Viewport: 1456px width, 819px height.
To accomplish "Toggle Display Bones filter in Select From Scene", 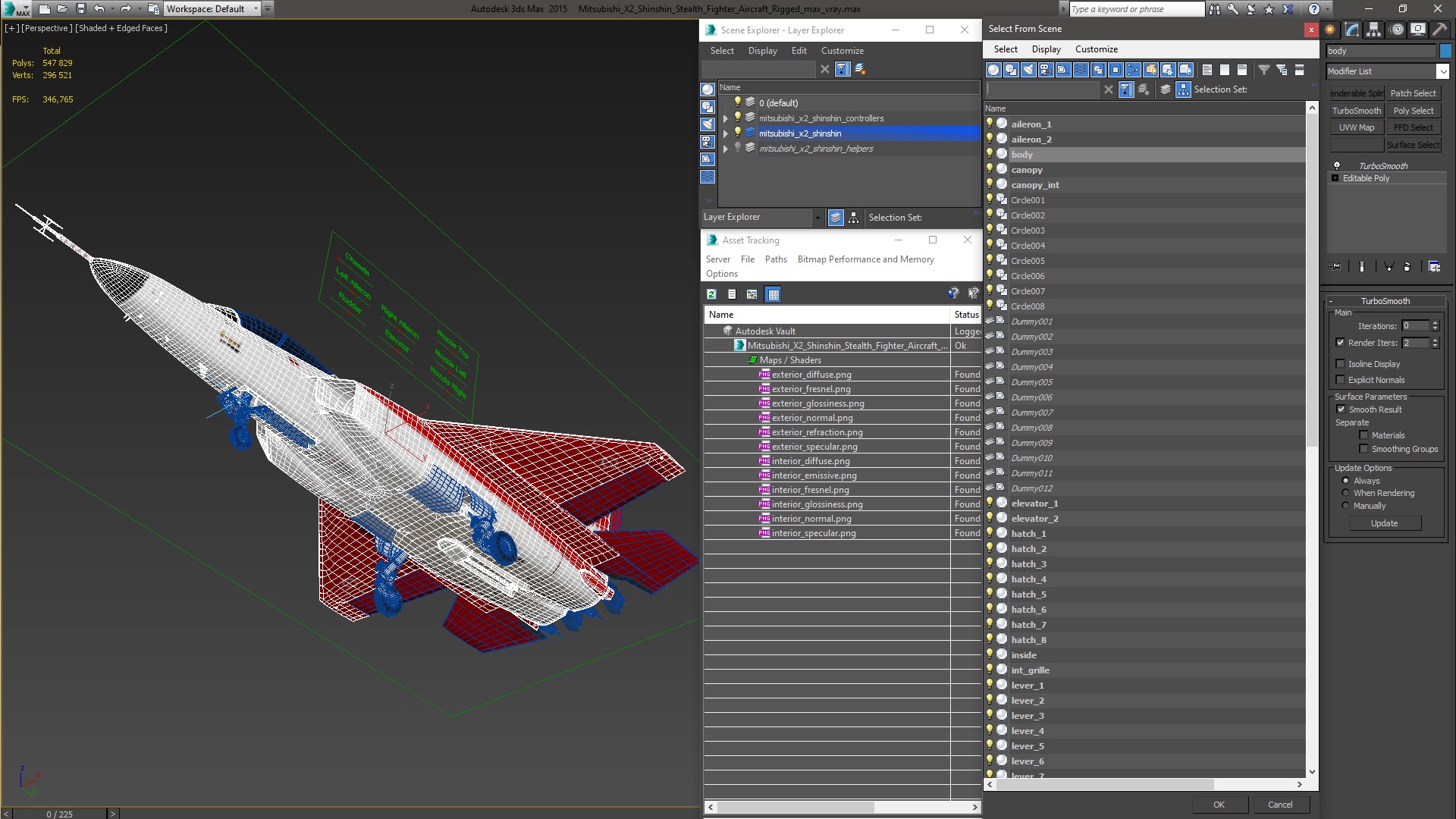I will [x=1133, y=70].
